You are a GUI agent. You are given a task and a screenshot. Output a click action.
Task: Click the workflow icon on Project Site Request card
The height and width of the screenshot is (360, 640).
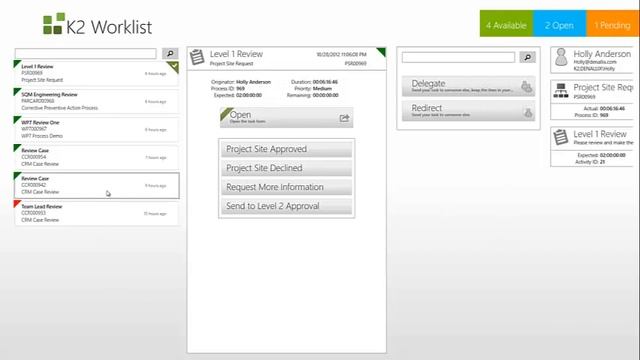[x=561, y=91]
